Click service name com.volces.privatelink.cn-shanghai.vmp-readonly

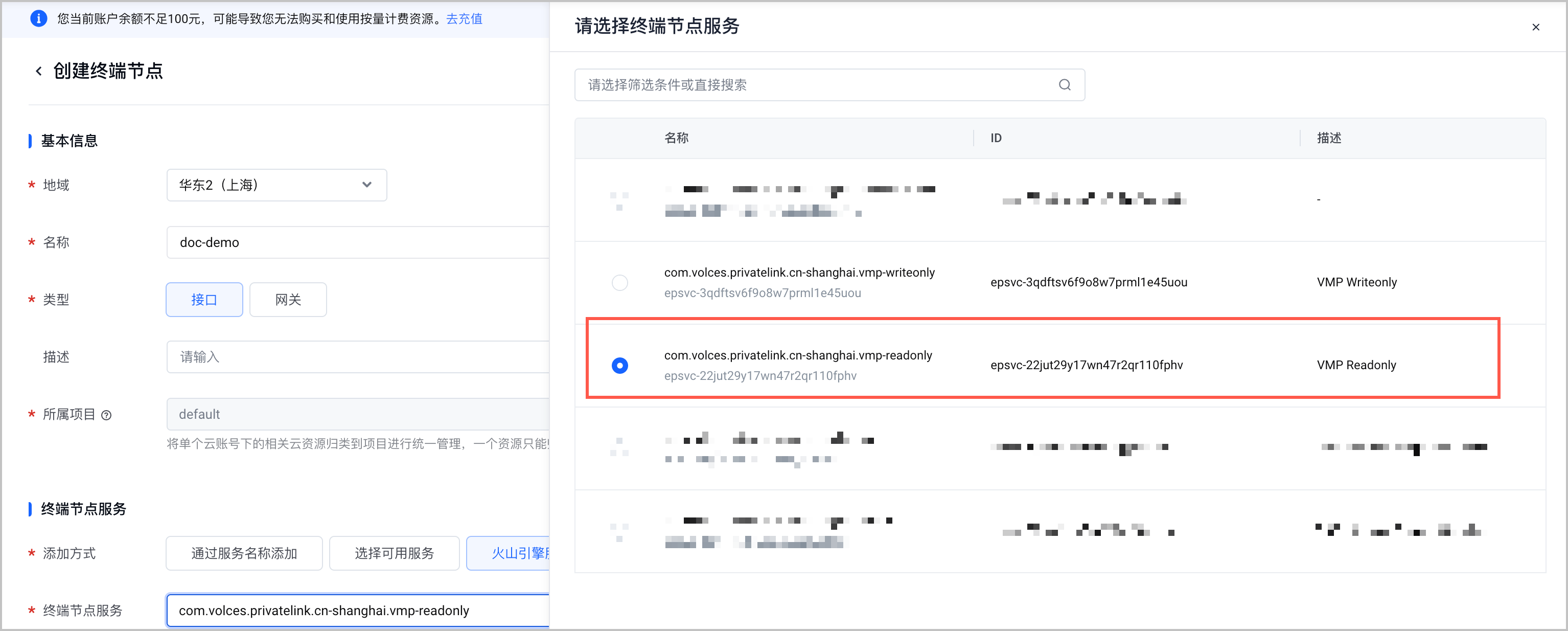click(798, 355)
